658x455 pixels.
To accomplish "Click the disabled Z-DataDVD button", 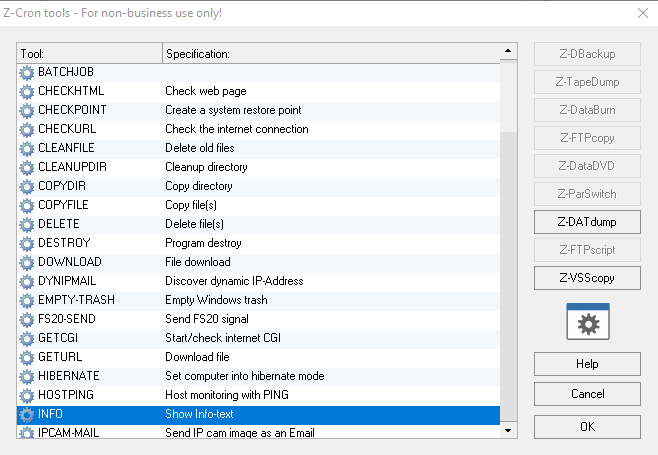I will (587, 166).
